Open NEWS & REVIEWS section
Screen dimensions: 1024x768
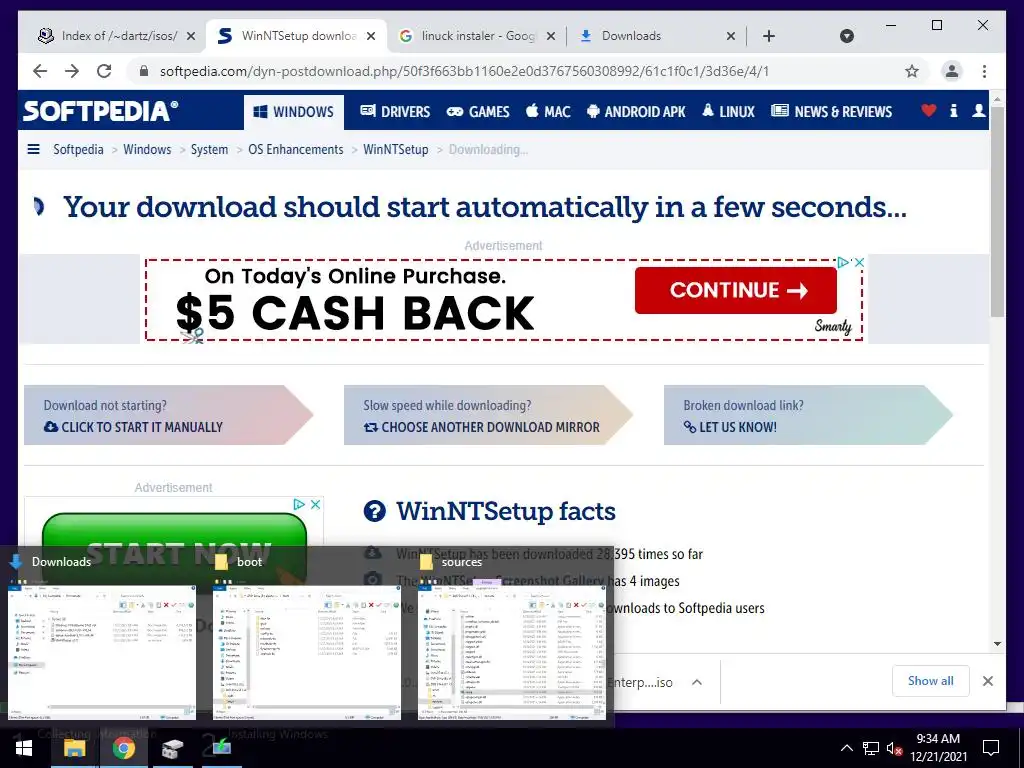pyautogui.click(x=831, y=112)
